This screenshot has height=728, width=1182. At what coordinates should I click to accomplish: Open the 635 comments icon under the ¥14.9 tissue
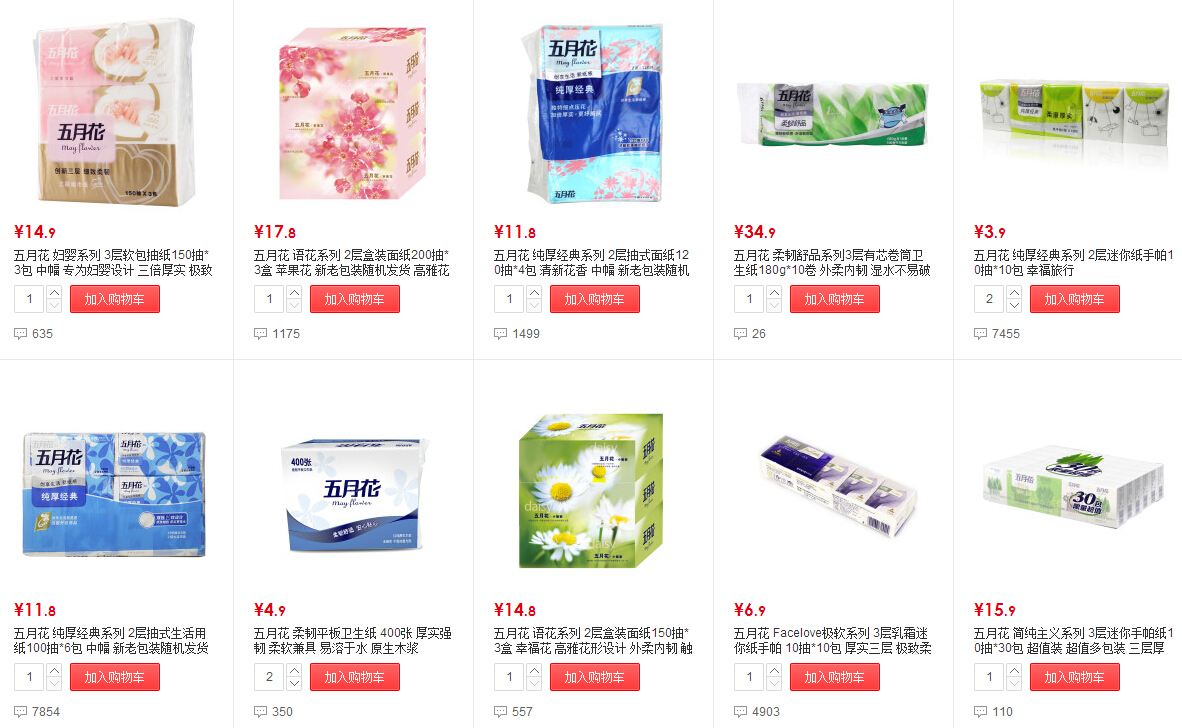[20, 333]
